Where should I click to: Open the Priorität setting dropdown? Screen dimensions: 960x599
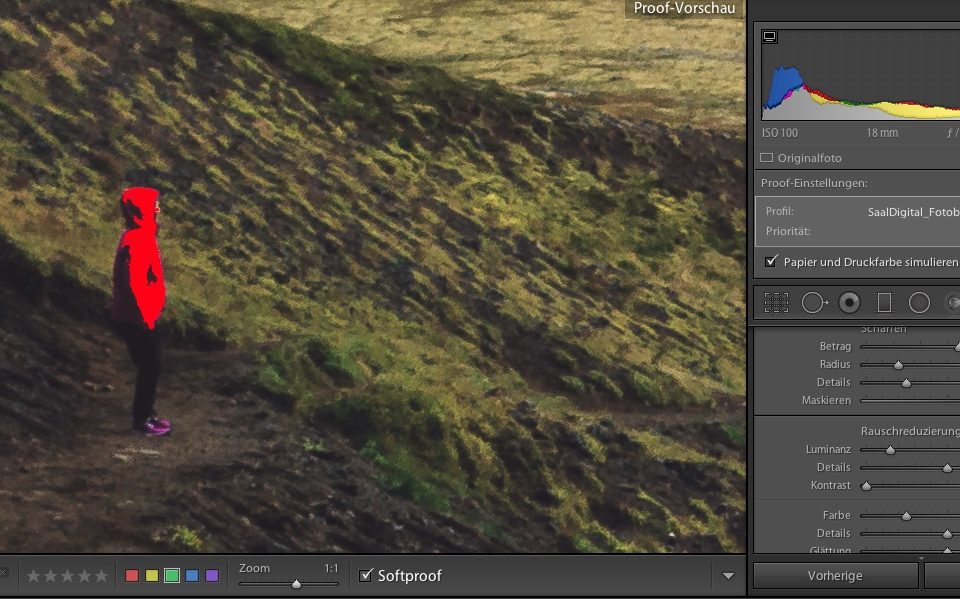[x=900, y=231]
